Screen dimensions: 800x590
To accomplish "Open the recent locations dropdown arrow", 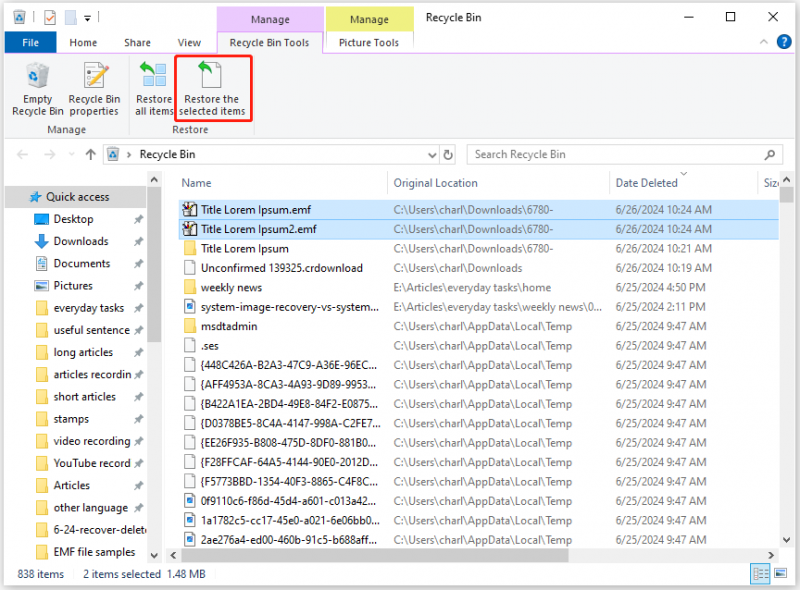I will [71, 154].
